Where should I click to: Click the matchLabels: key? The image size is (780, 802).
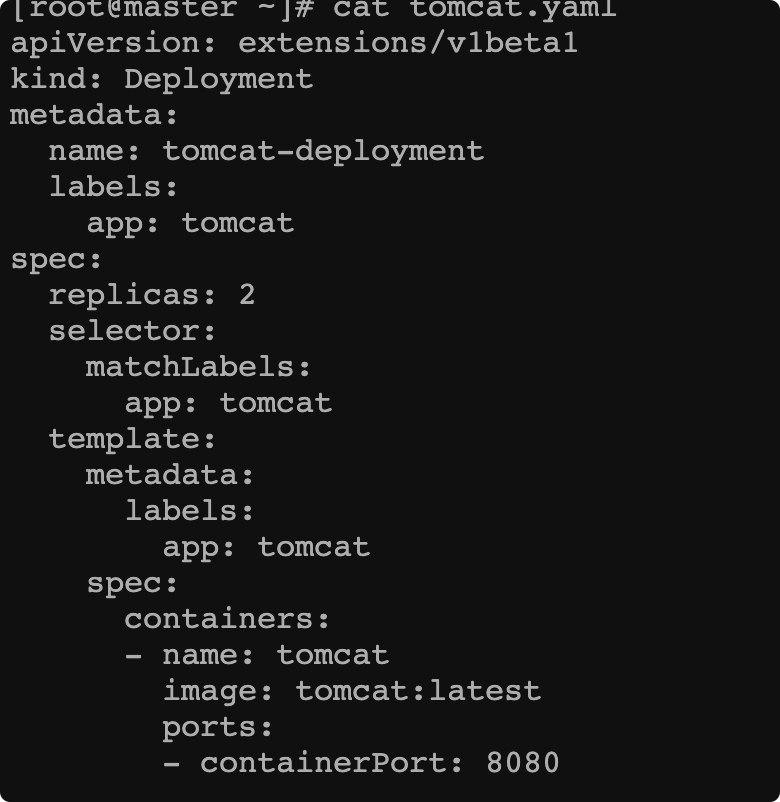[198, 367]
